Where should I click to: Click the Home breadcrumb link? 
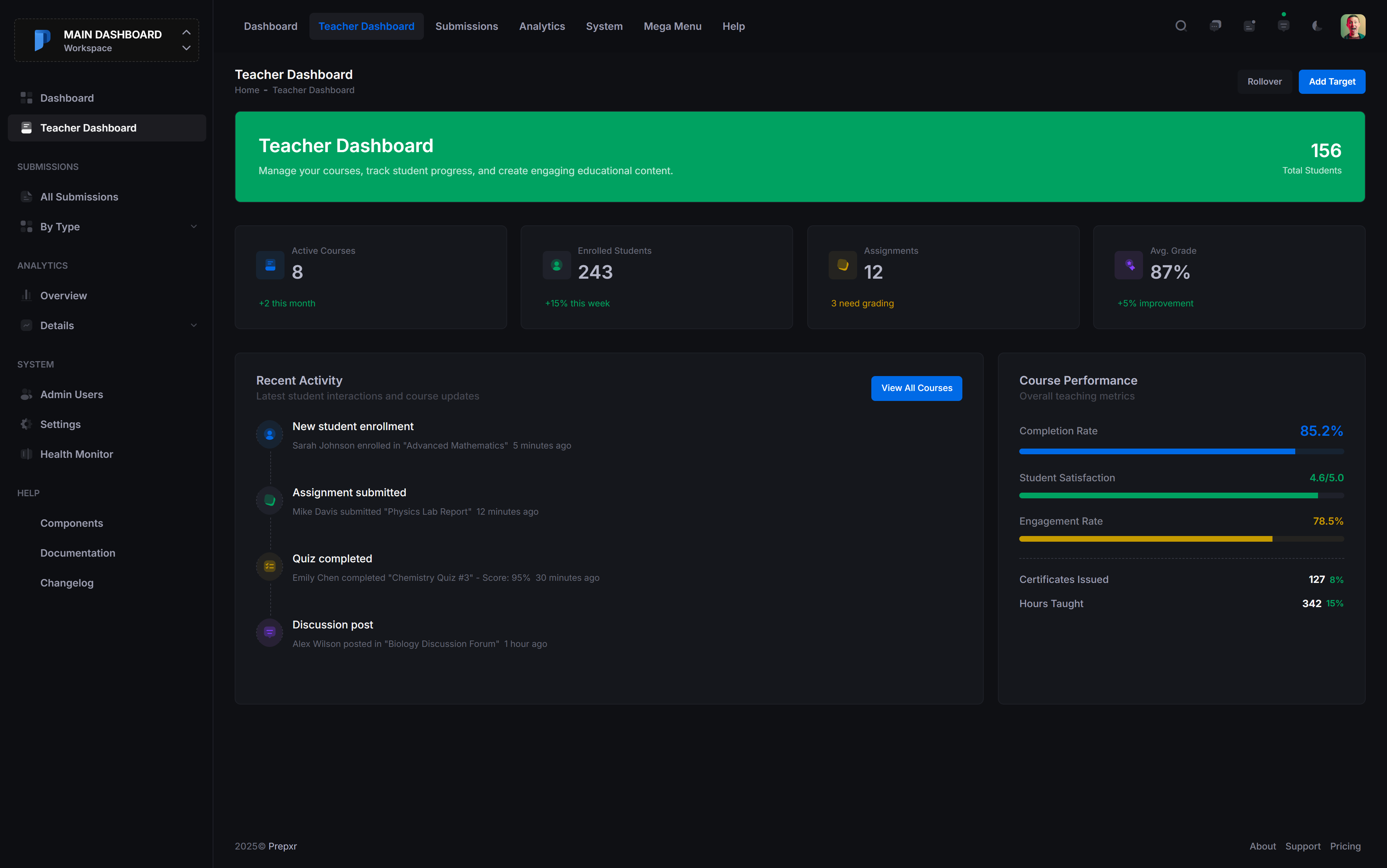(247, 90)
